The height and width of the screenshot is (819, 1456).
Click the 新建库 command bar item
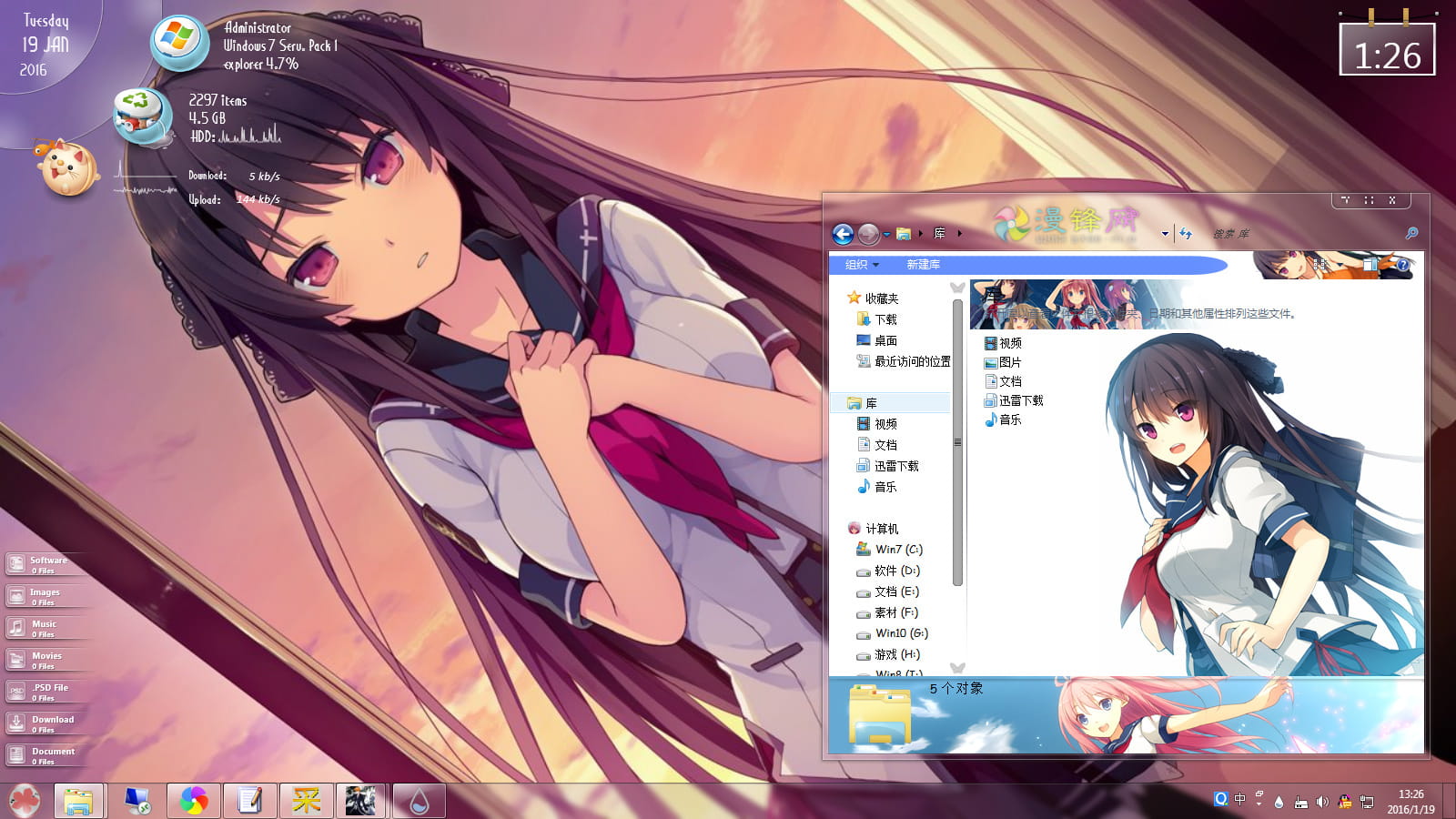925,264
